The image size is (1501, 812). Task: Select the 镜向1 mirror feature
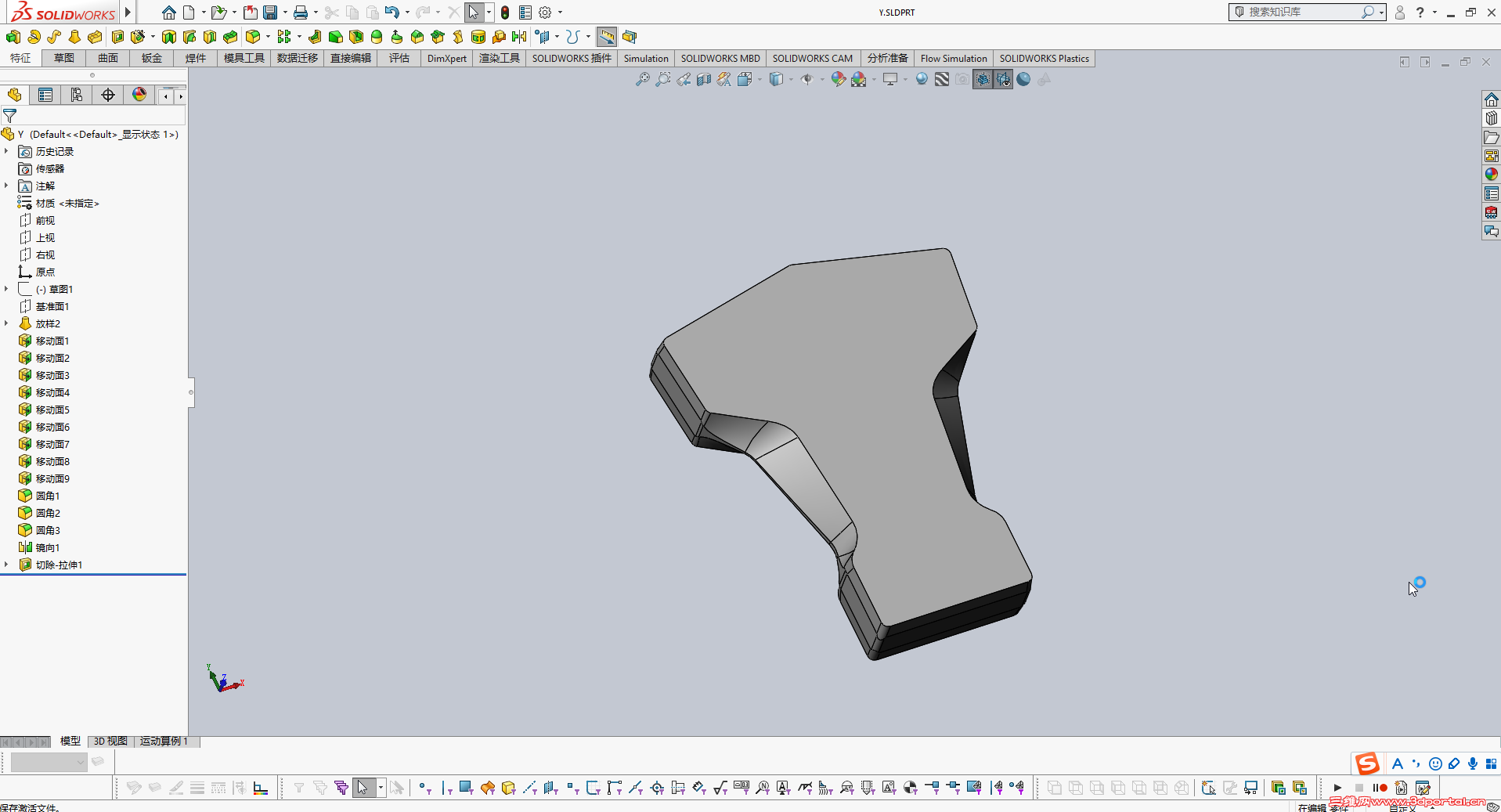(x=48, y=547)
